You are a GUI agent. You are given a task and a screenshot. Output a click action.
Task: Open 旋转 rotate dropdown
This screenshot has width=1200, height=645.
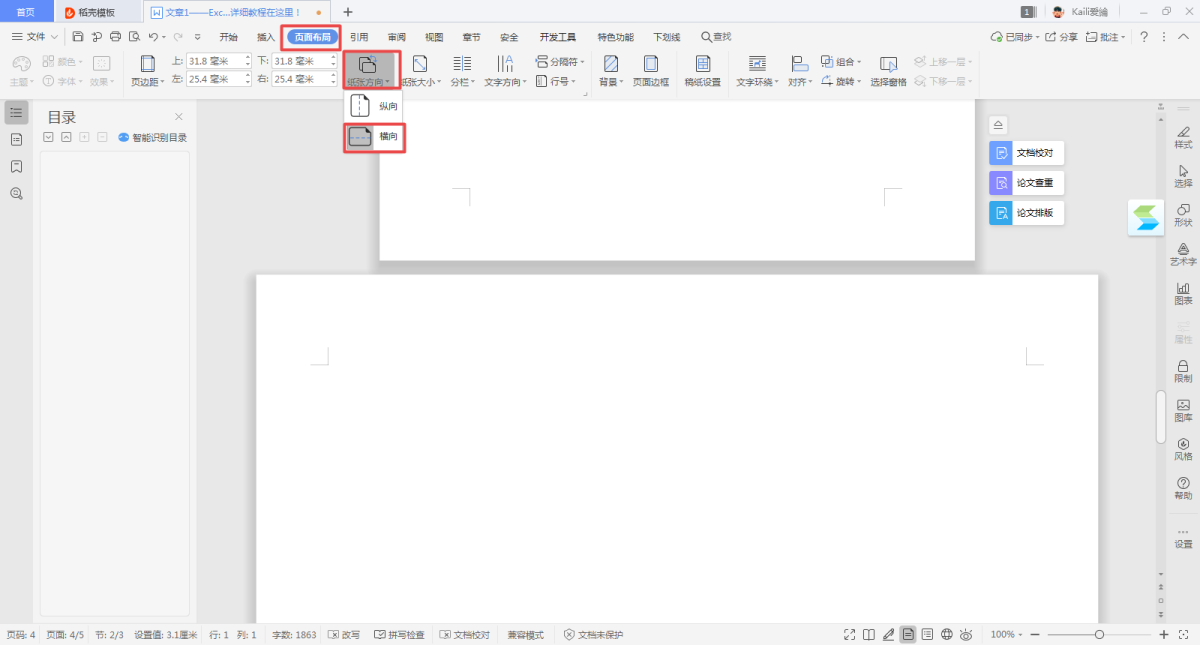coord(841,81)
